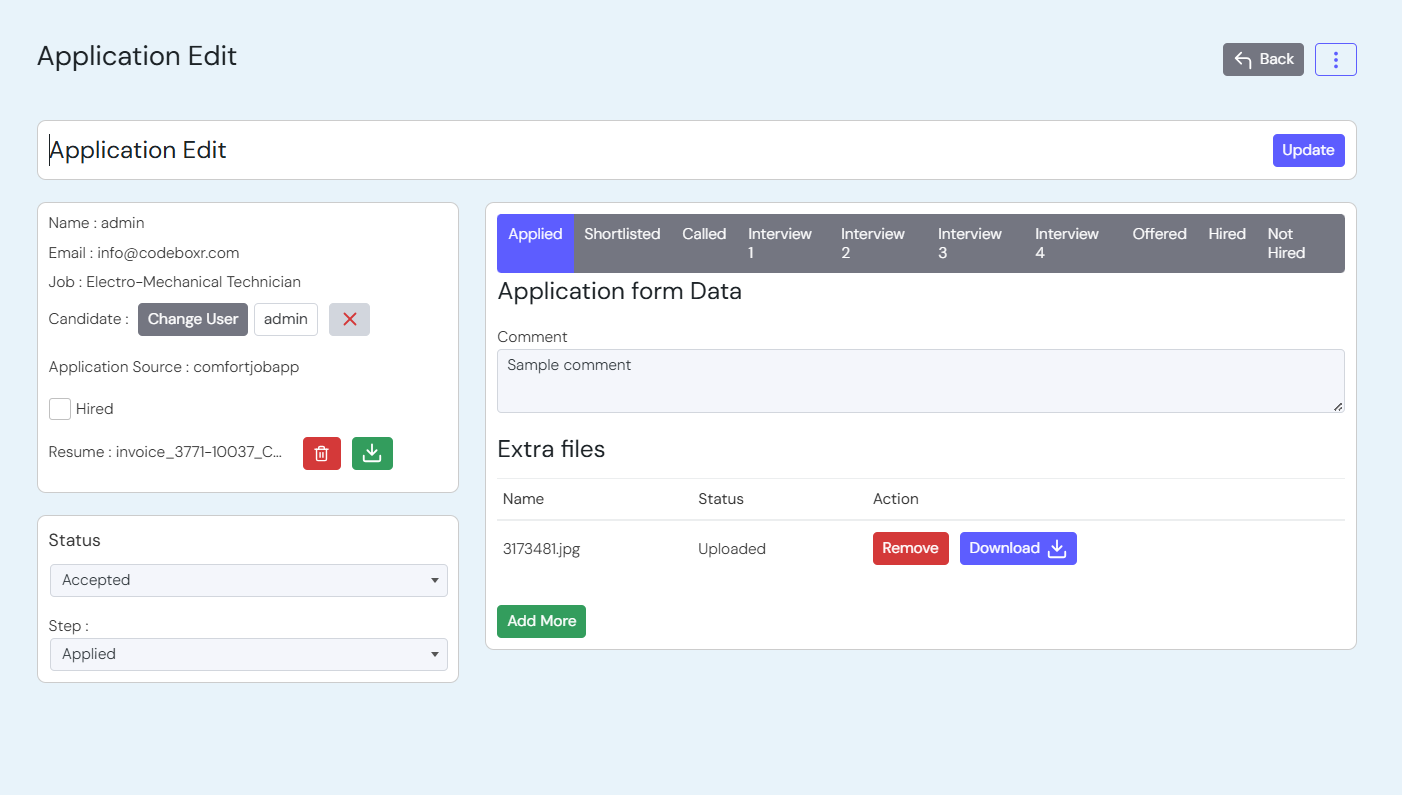Select the Called tab

[704, 234]
